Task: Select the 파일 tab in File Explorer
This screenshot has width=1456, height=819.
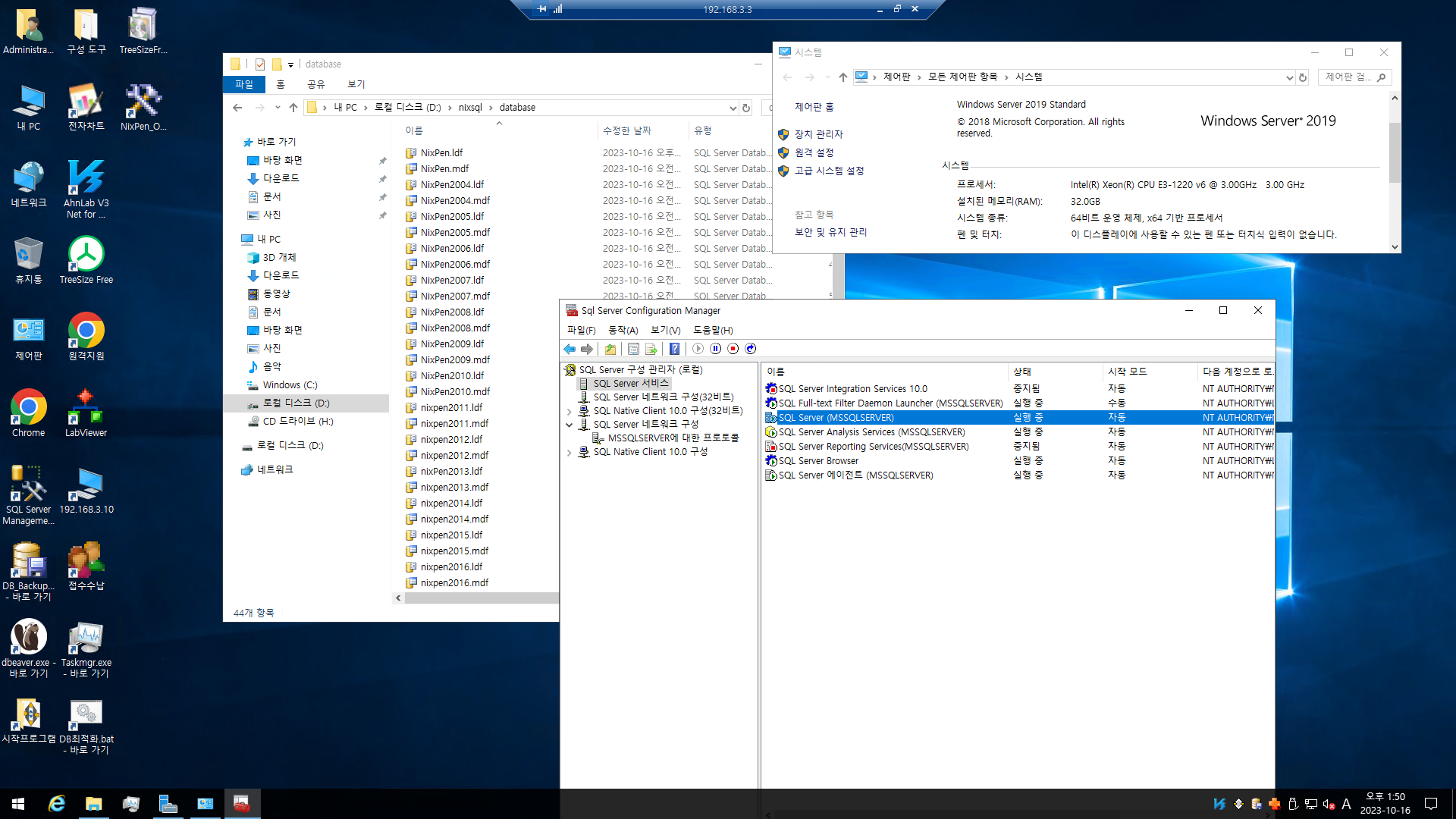Action: (x=244, y=84)
